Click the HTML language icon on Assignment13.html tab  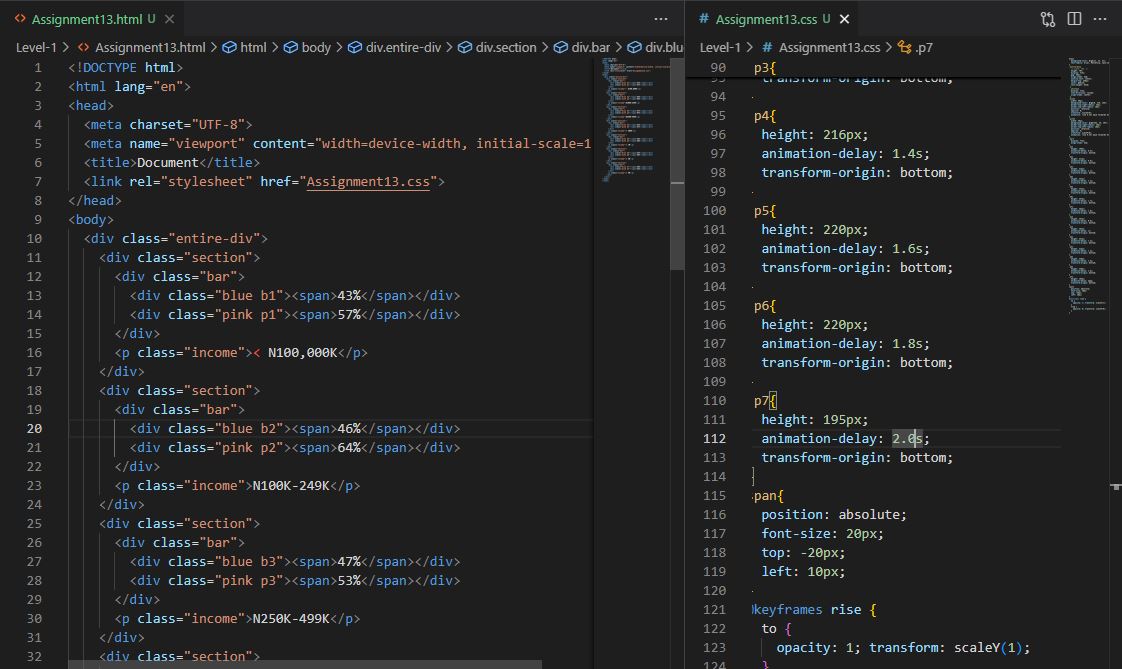click(x=19, y=18)
